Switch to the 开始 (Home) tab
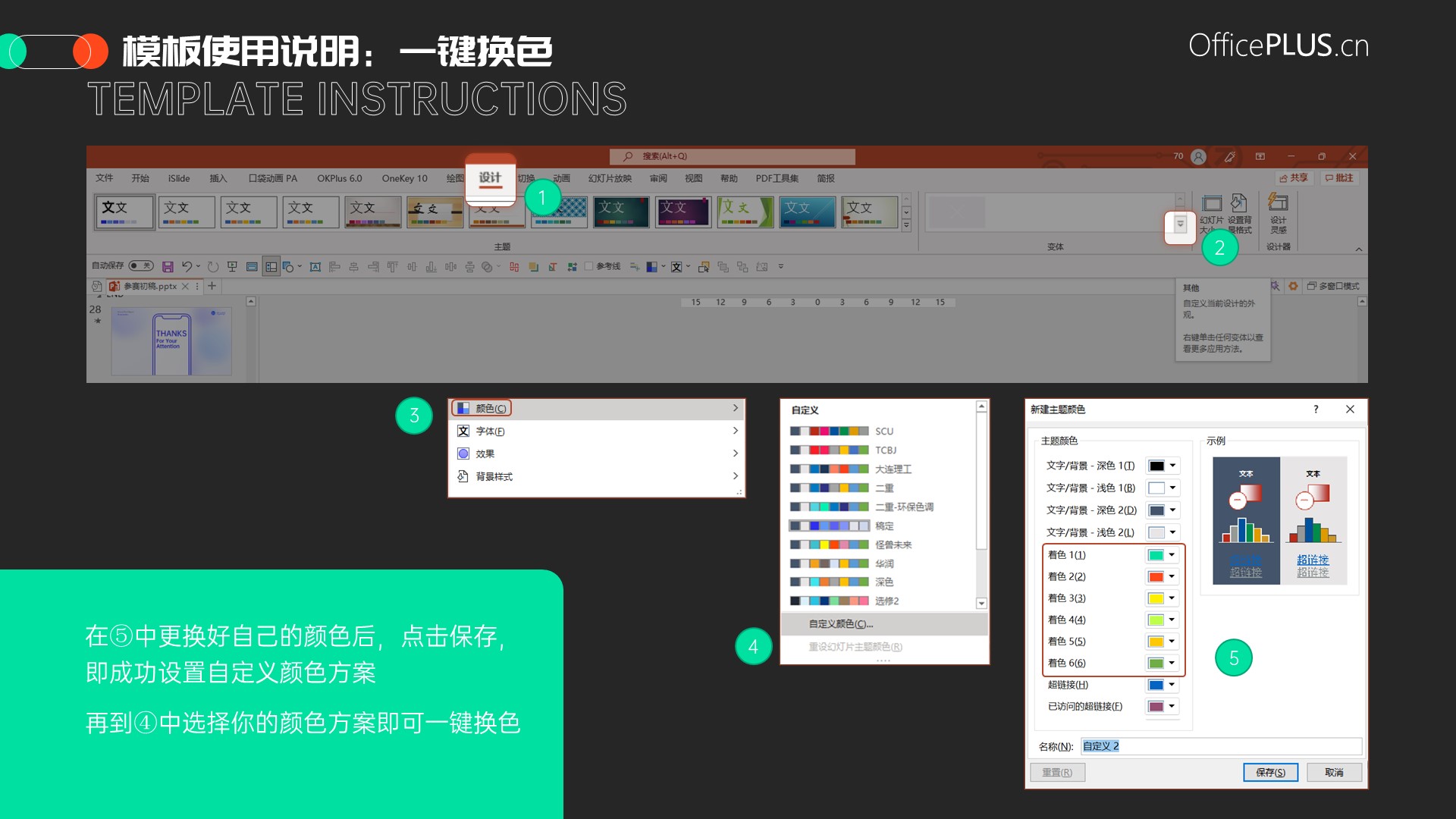Screen dimensions: 1456x819 point(140,178)
